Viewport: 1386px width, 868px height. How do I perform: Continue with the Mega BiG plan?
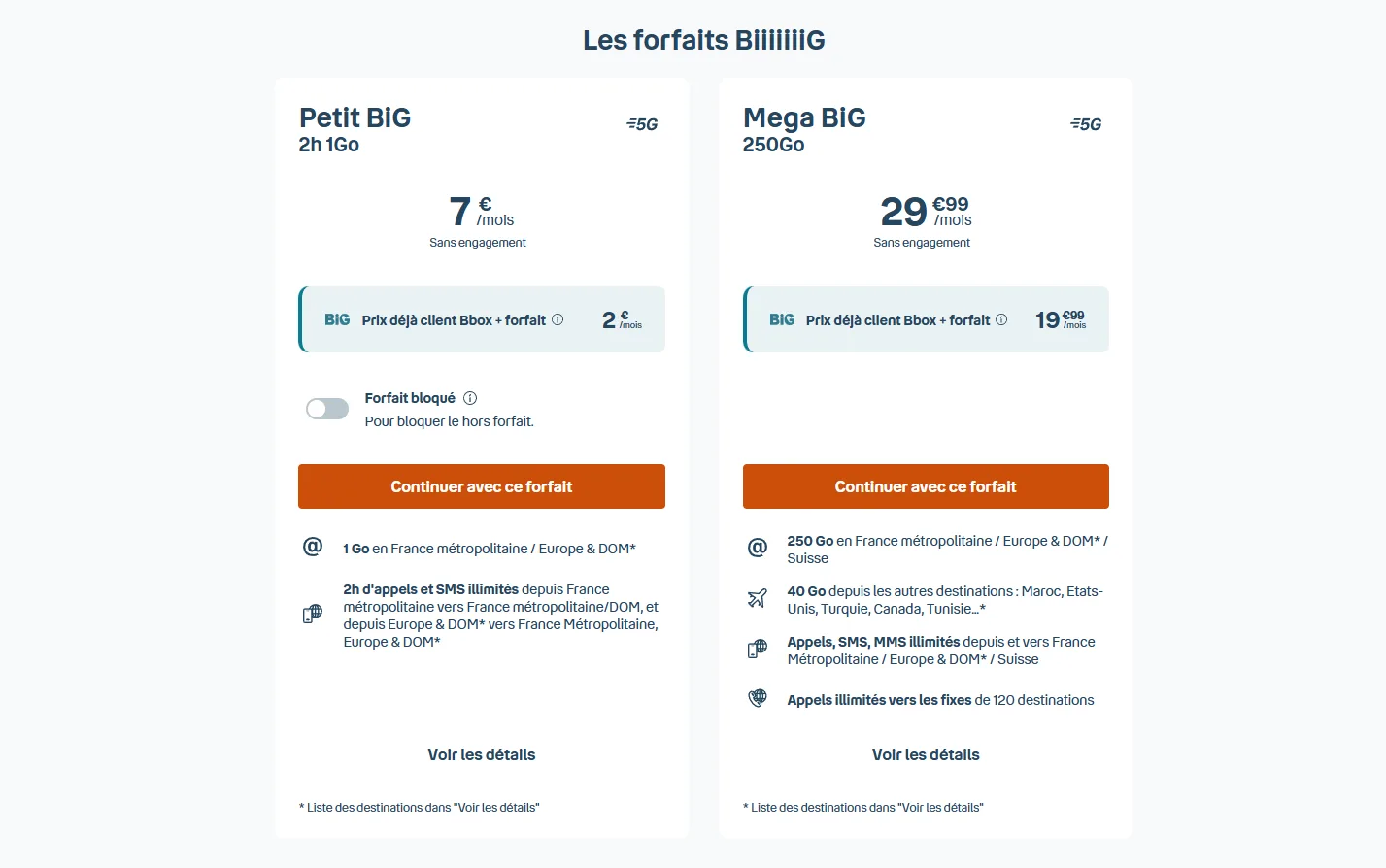pyautogui.click(x=926, y=486)
